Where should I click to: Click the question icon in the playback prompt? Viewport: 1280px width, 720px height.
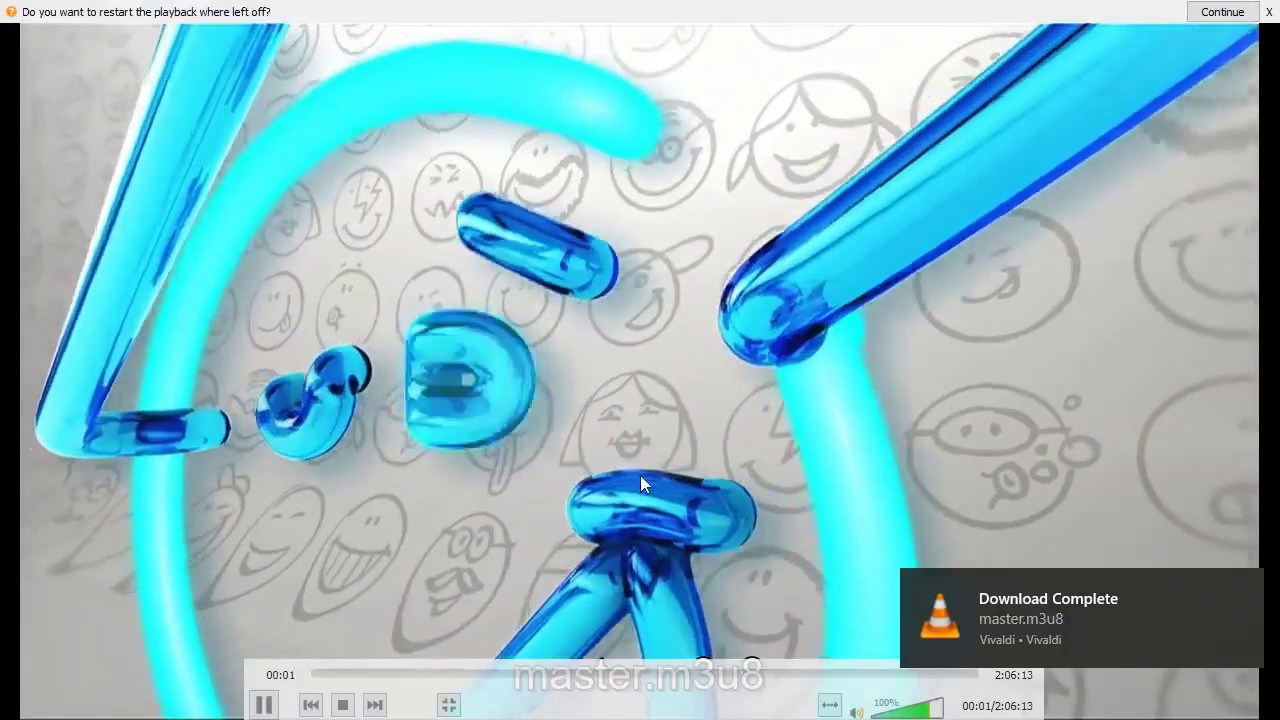11,12
